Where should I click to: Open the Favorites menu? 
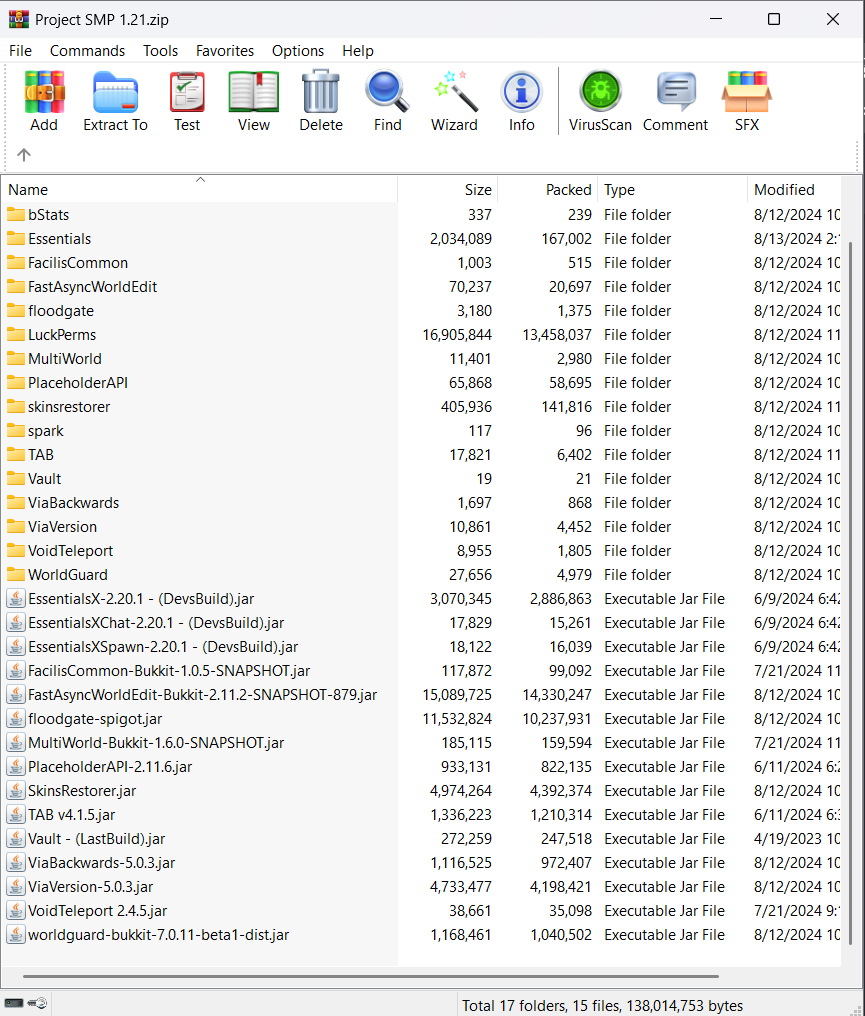pyautogui.click(x=225, y=51)
